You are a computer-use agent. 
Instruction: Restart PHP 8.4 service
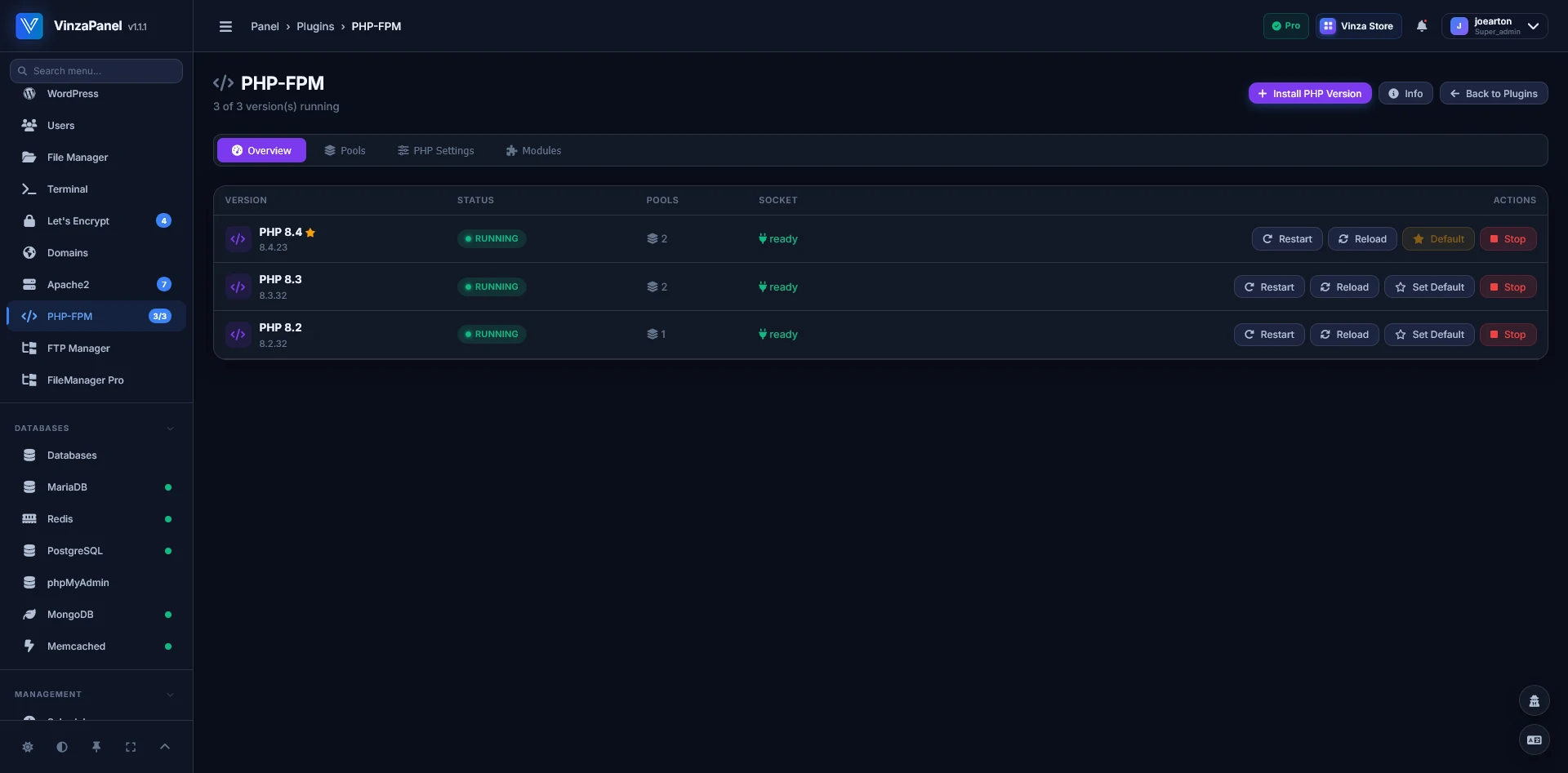1287,239
